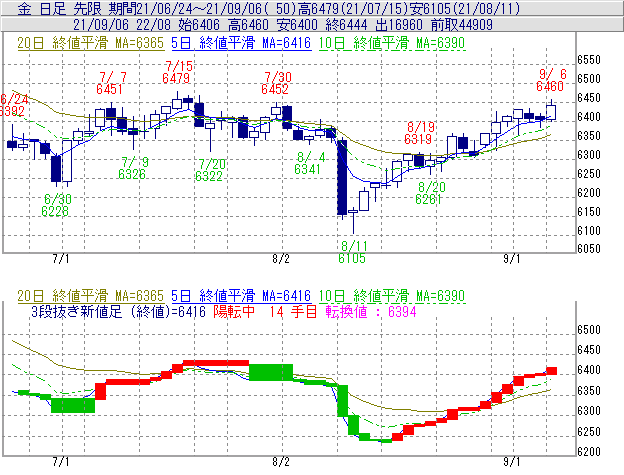Select the 7/9 6326 low label
624x475 pixels.
(133, 168)
